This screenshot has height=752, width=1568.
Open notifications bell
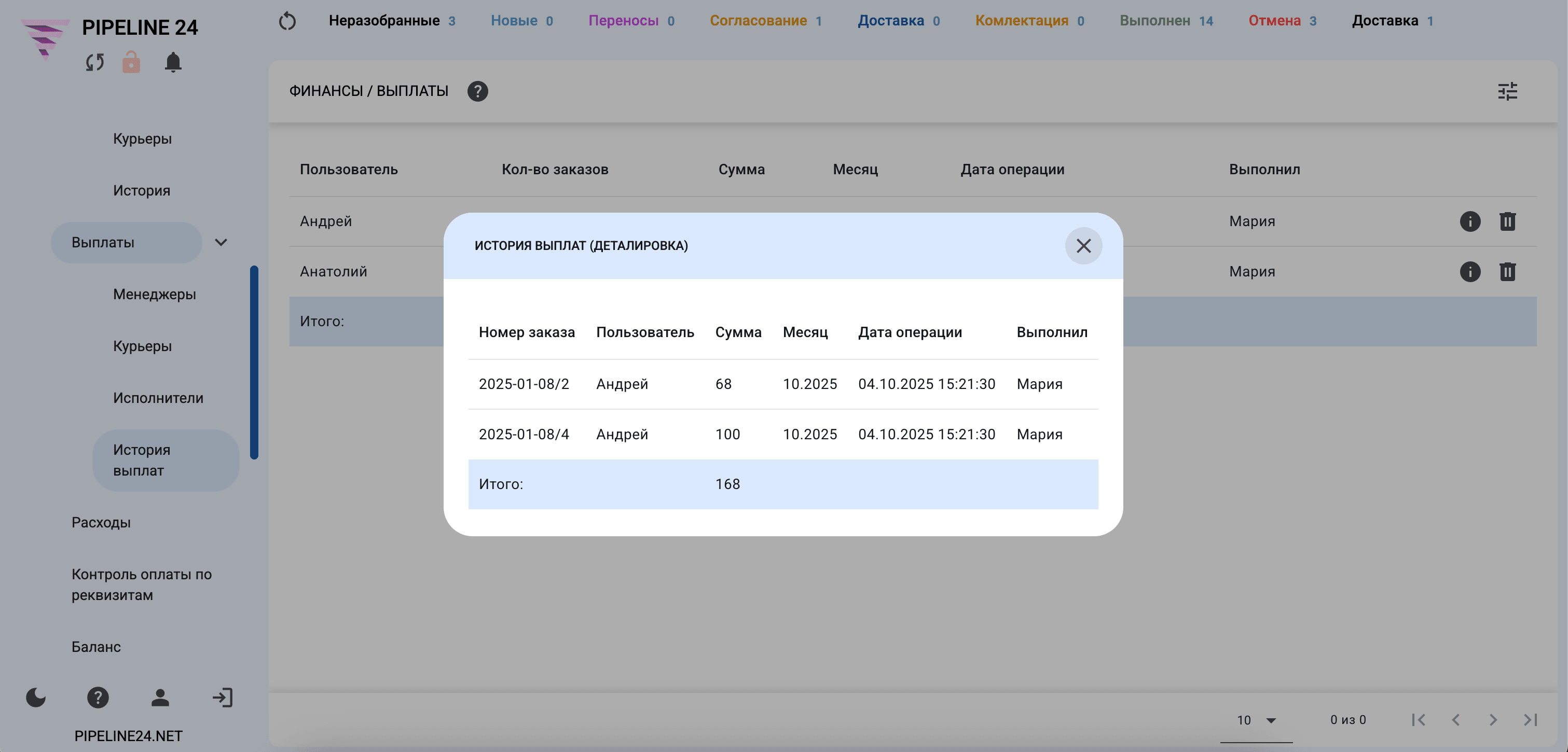[x=173, y=62]
